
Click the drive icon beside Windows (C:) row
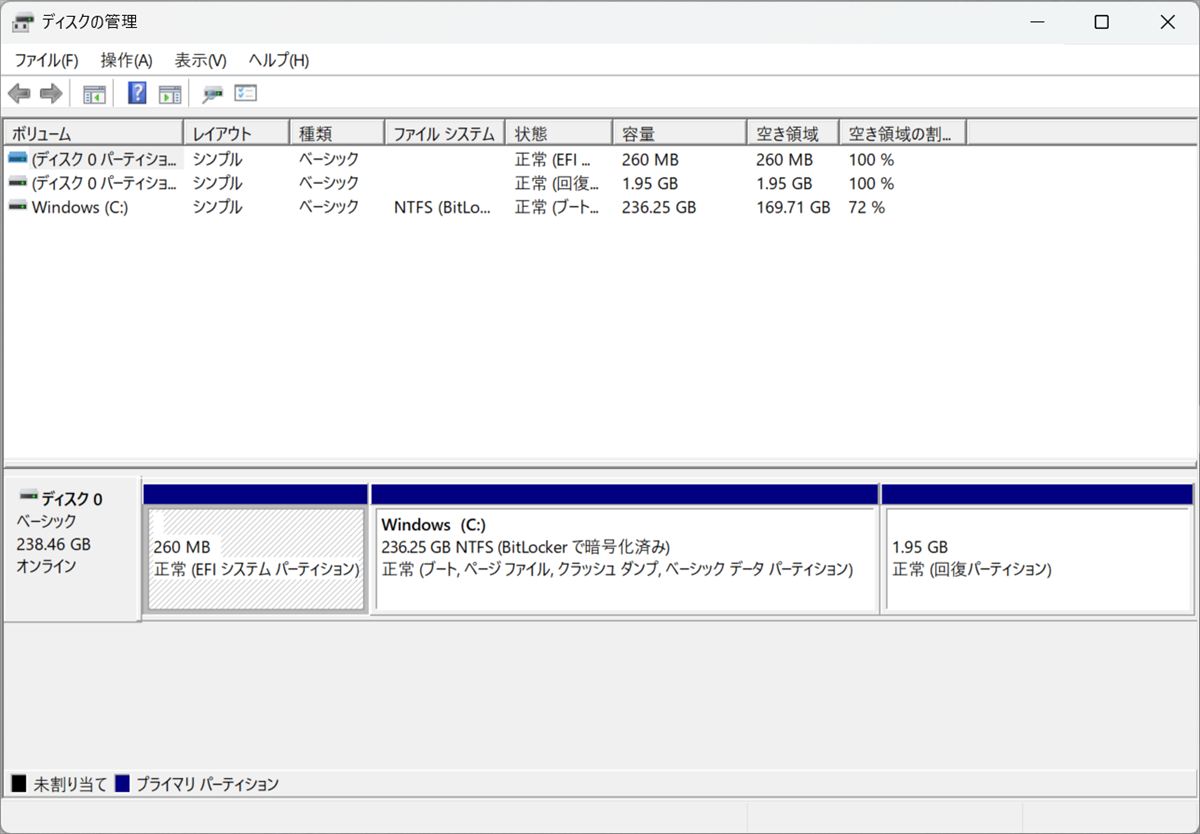pyautogui.click(x=18, y=206)
